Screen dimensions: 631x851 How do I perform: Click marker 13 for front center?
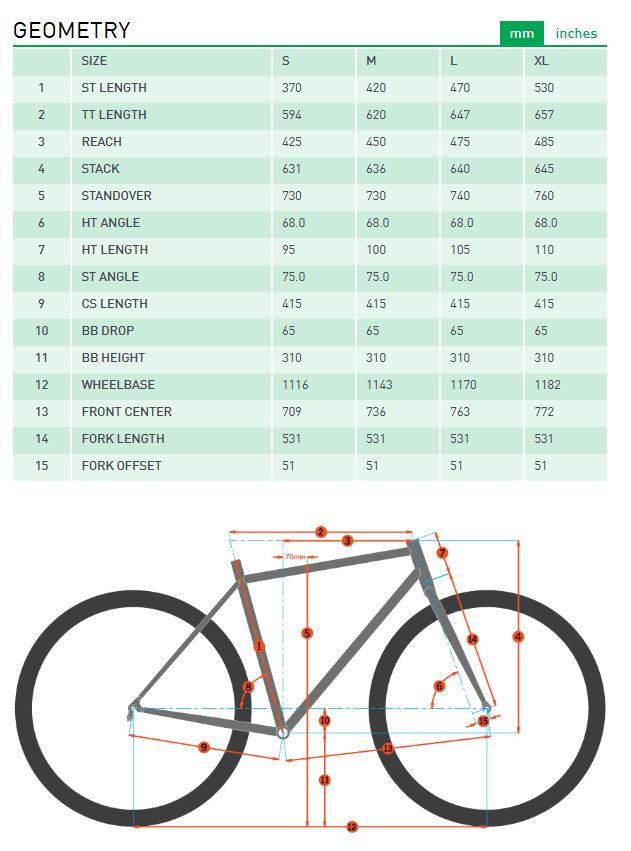[x=387, y=748]
